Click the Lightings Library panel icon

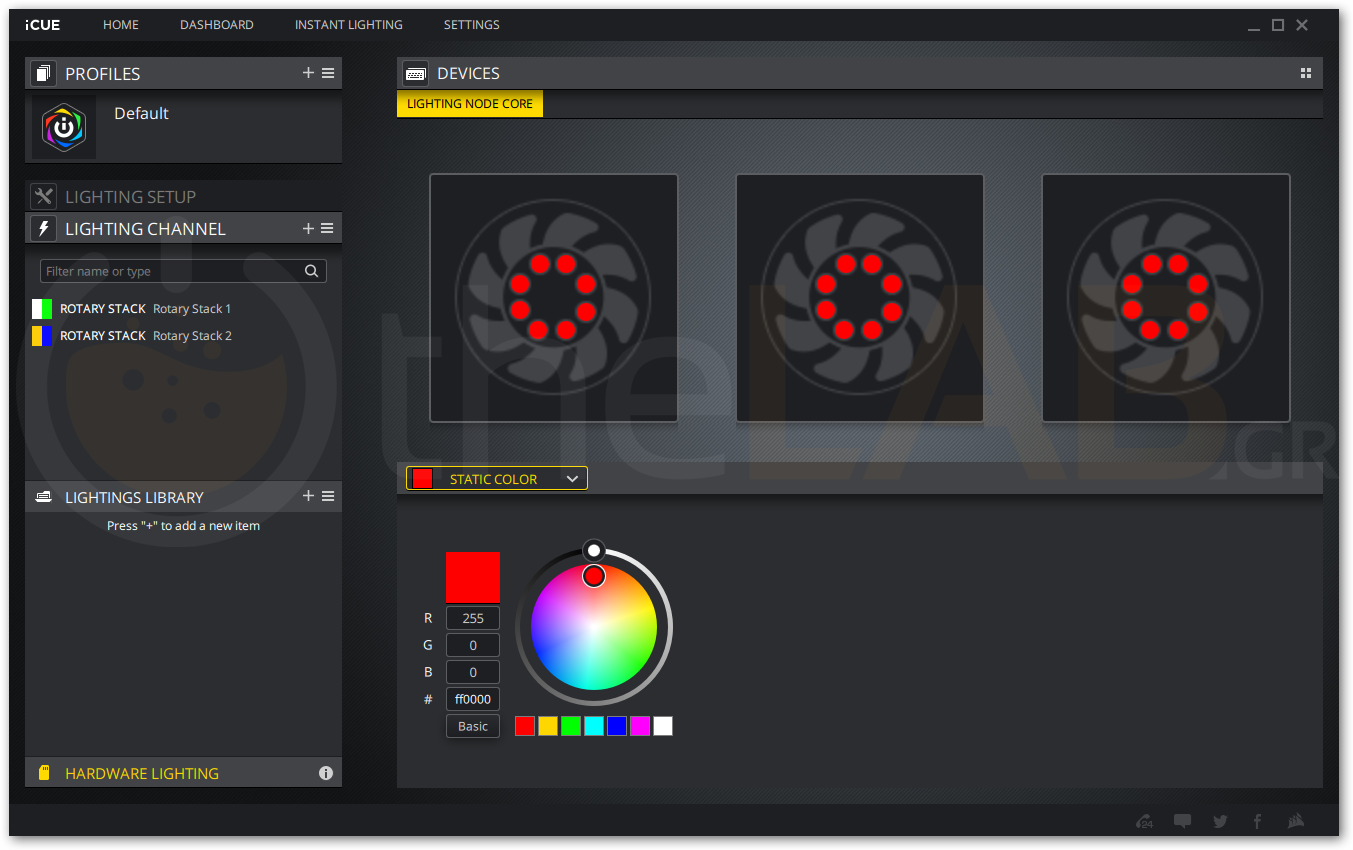click(x=43, y=497)
